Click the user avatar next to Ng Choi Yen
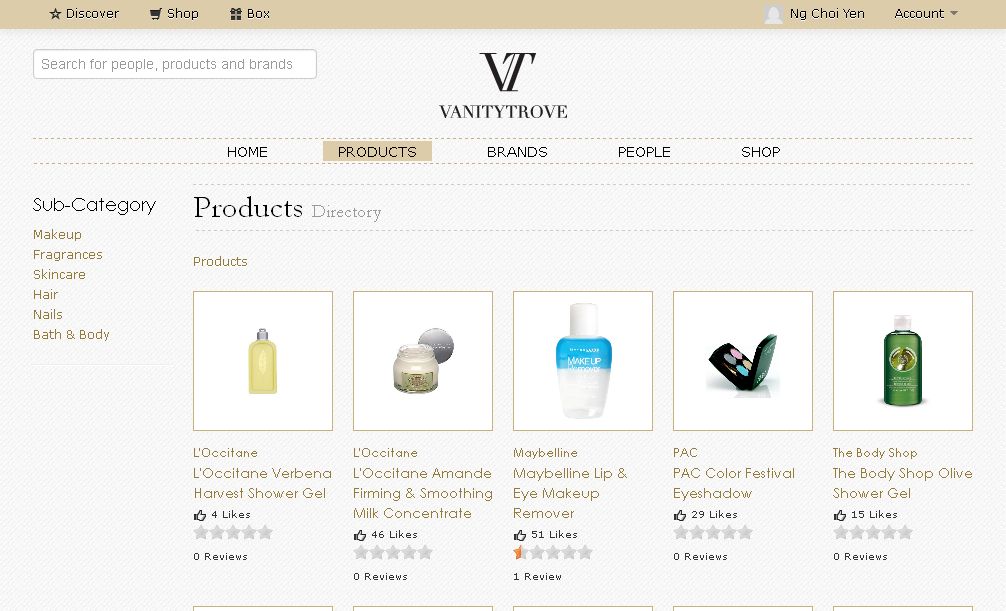 [774, 14]
